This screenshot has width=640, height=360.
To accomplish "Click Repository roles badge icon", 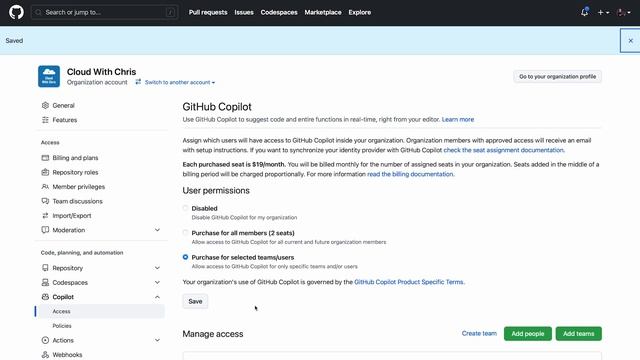I will pos(45,172).
